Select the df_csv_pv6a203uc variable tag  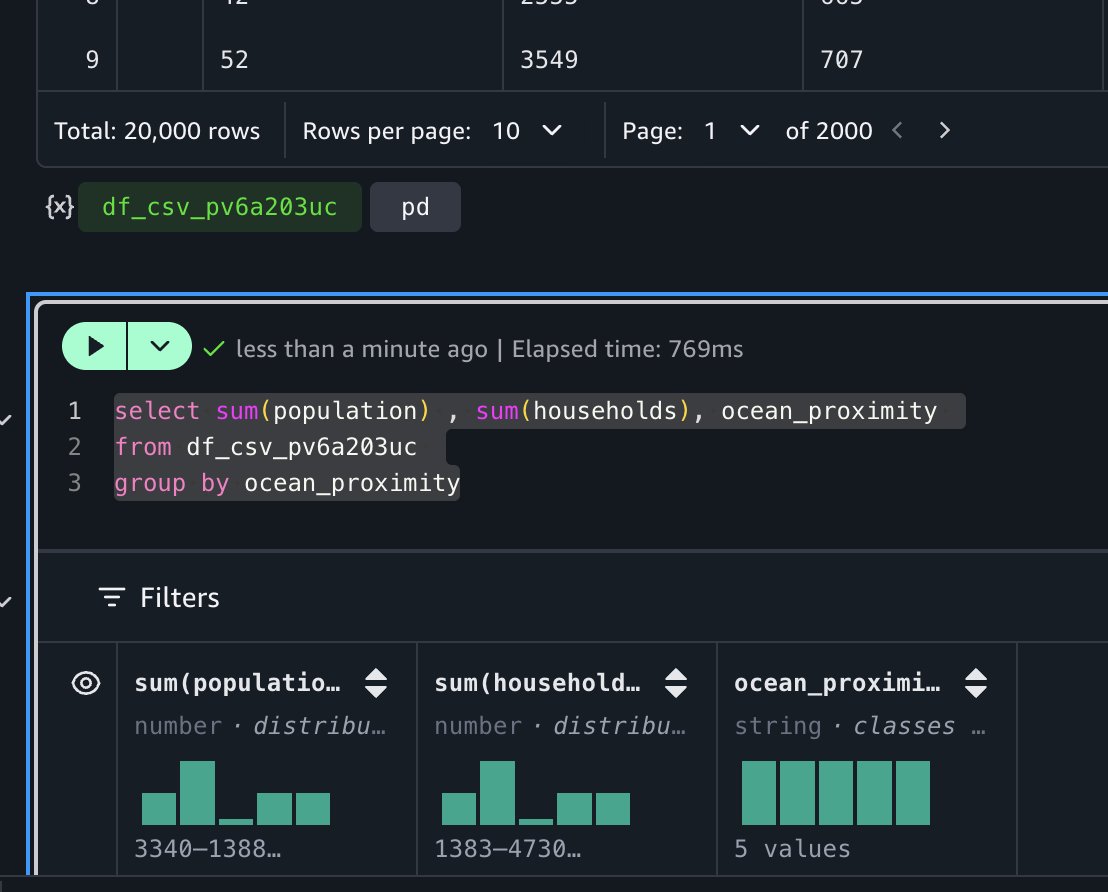219,207
